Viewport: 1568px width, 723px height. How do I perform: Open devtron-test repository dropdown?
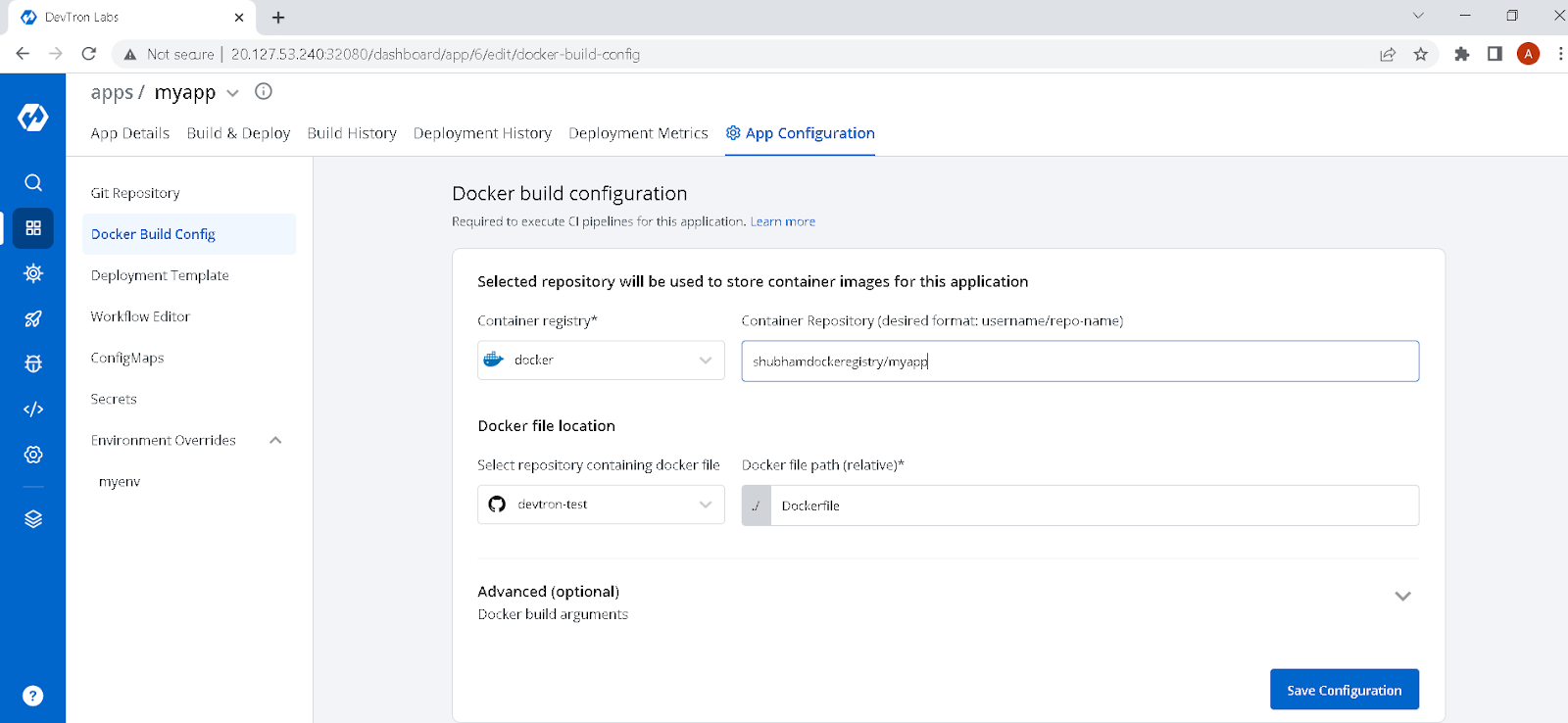pos(601,505)
